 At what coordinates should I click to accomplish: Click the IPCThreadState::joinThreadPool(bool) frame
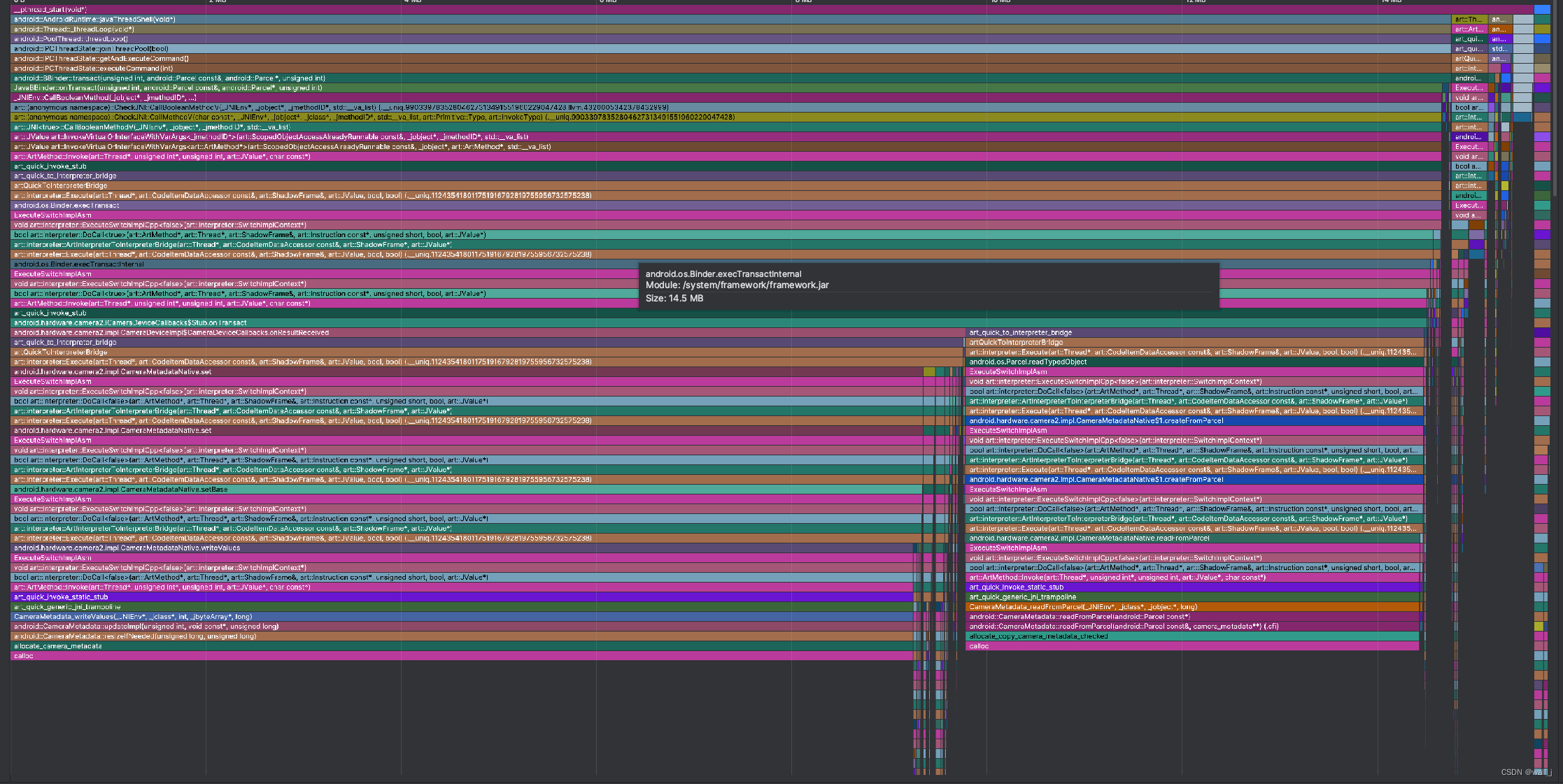click(x=731, y=49)
